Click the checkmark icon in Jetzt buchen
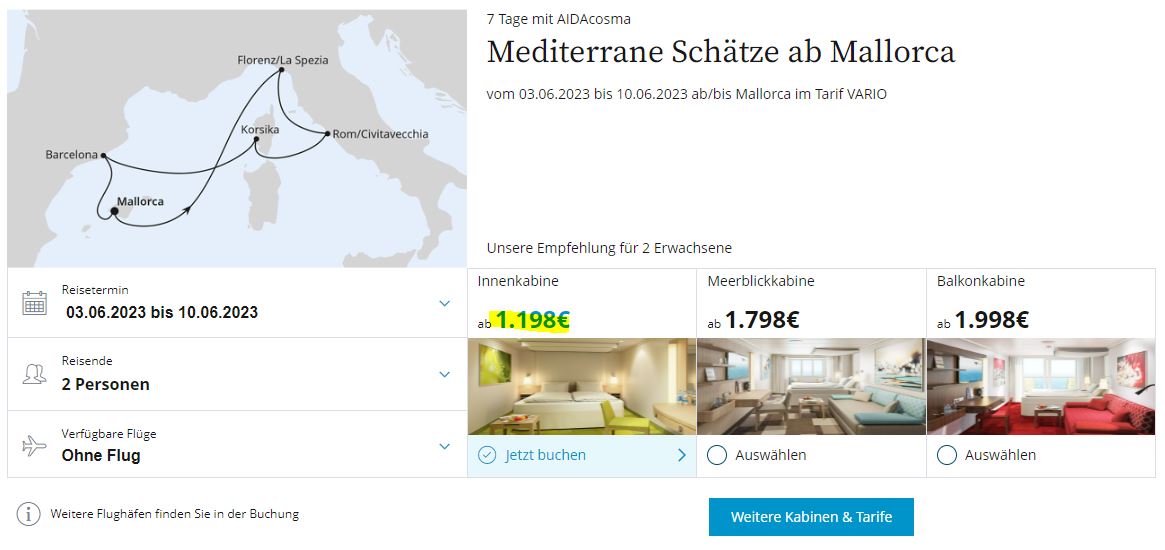 487,455
